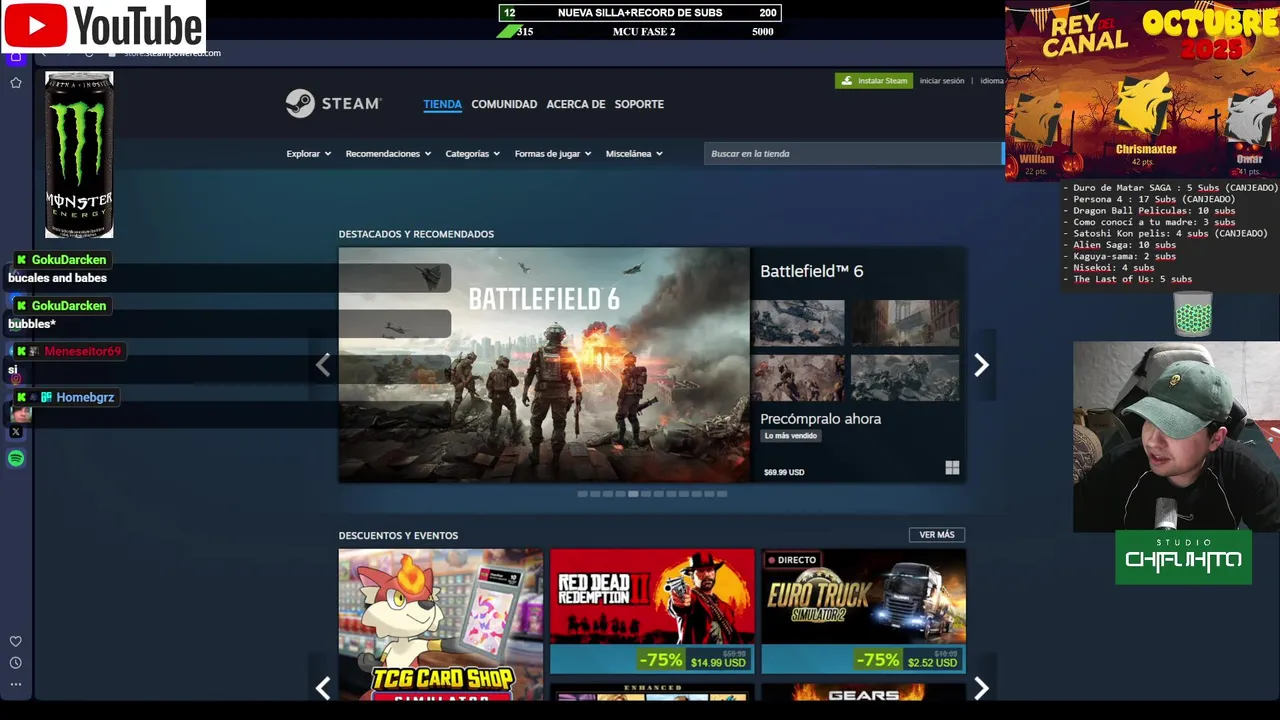1280x720 pixels.
Task: Open the three-dots sidebar settings menu
Action: pyautogui.click(x=15, y=685)
